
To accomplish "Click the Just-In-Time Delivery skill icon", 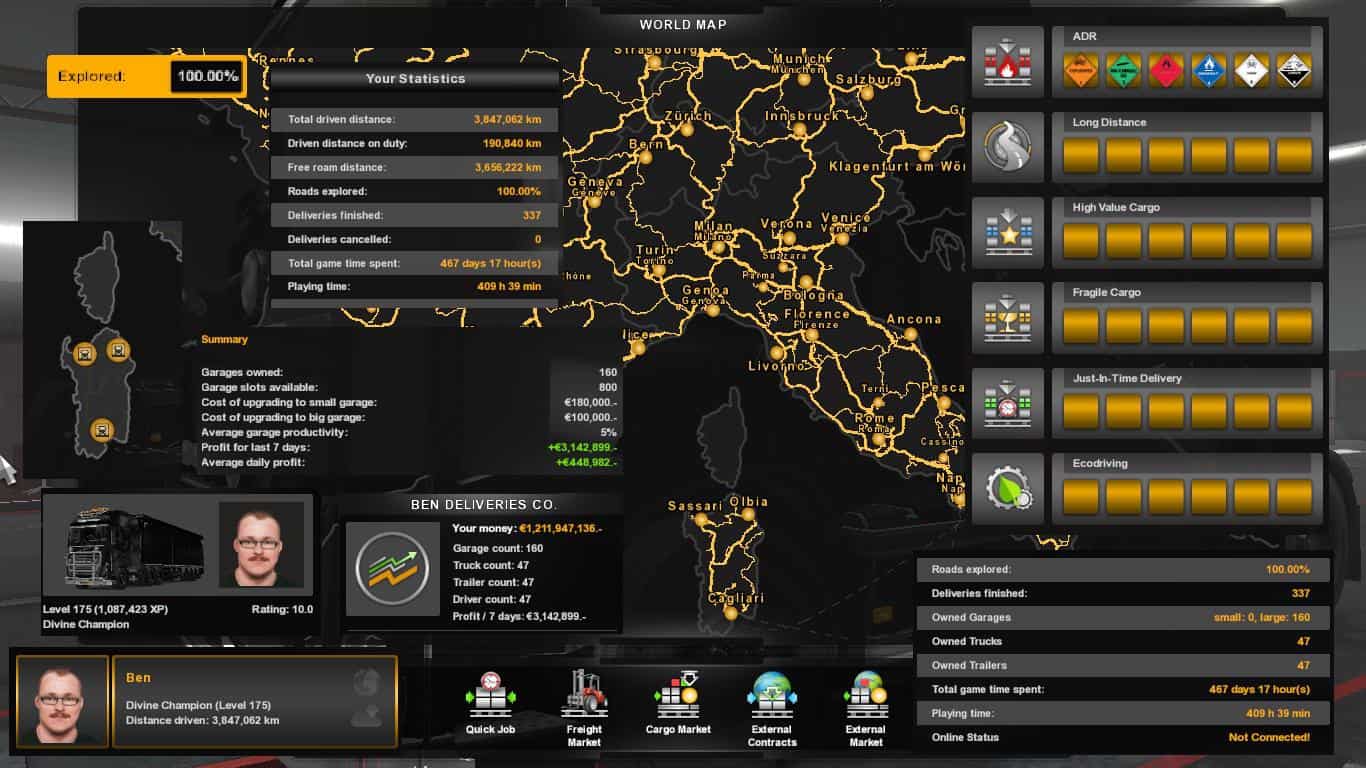I will click(1007, 403).
